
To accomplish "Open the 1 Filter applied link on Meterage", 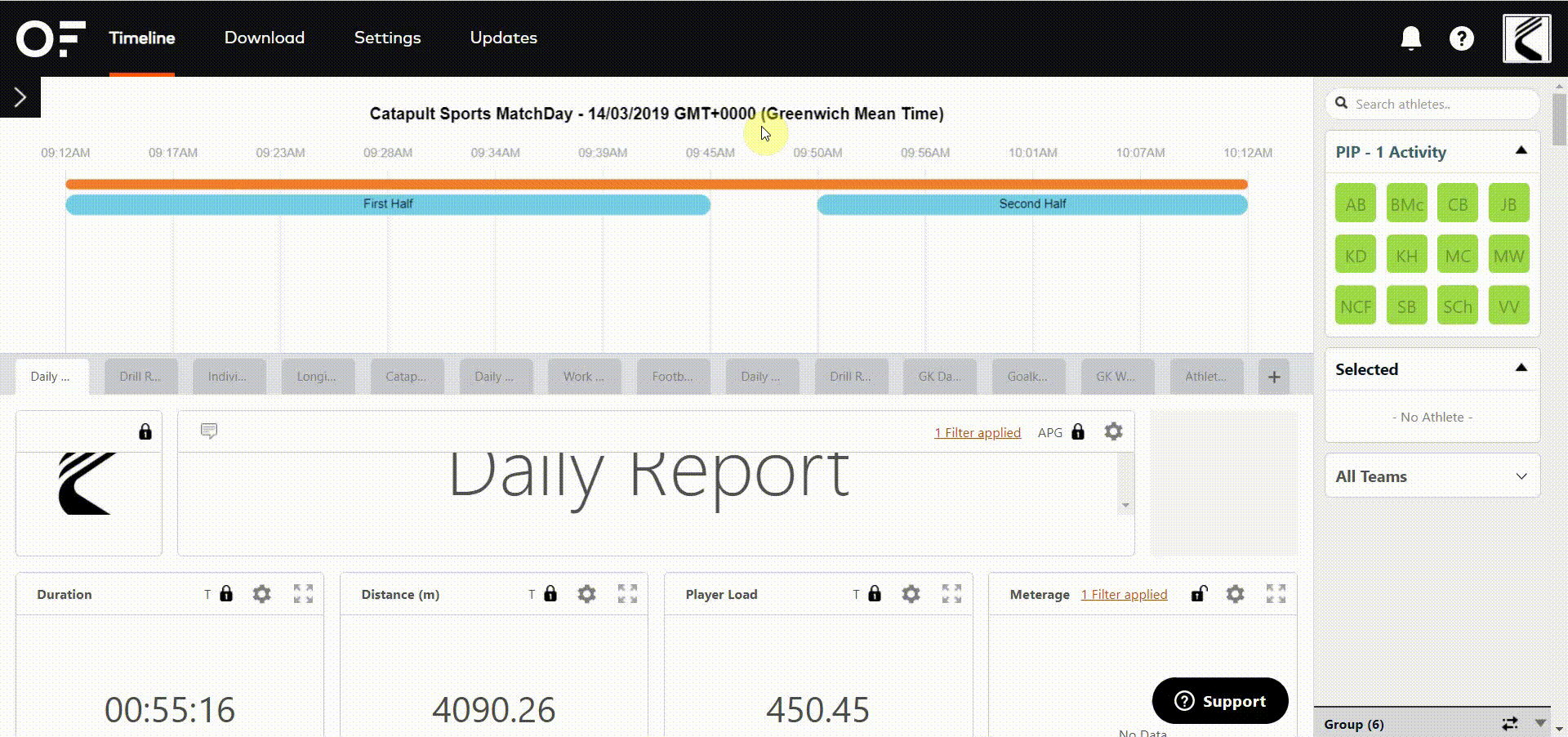I will [1124, 594].
